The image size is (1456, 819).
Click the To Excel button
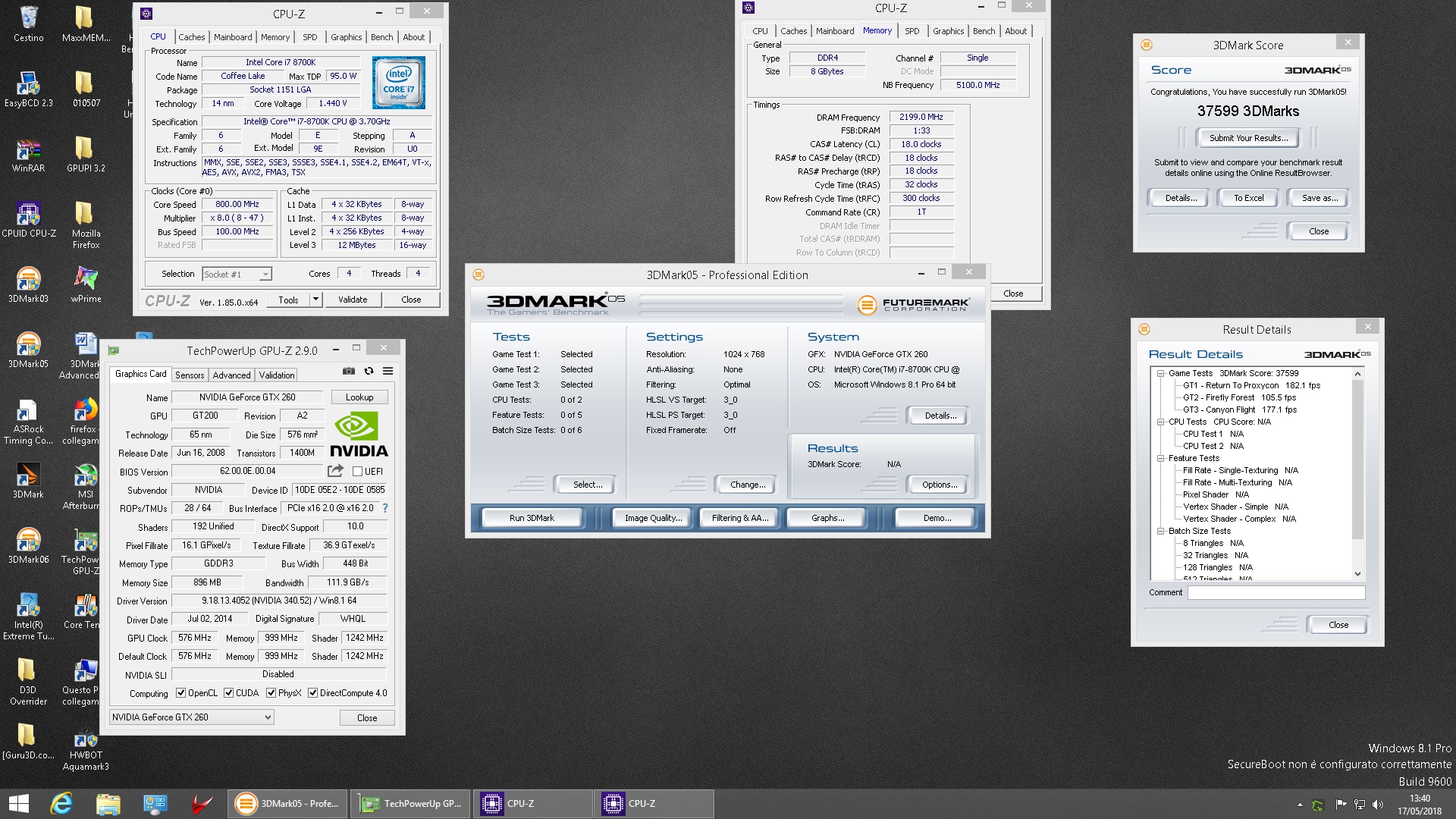pos(1248,198)
